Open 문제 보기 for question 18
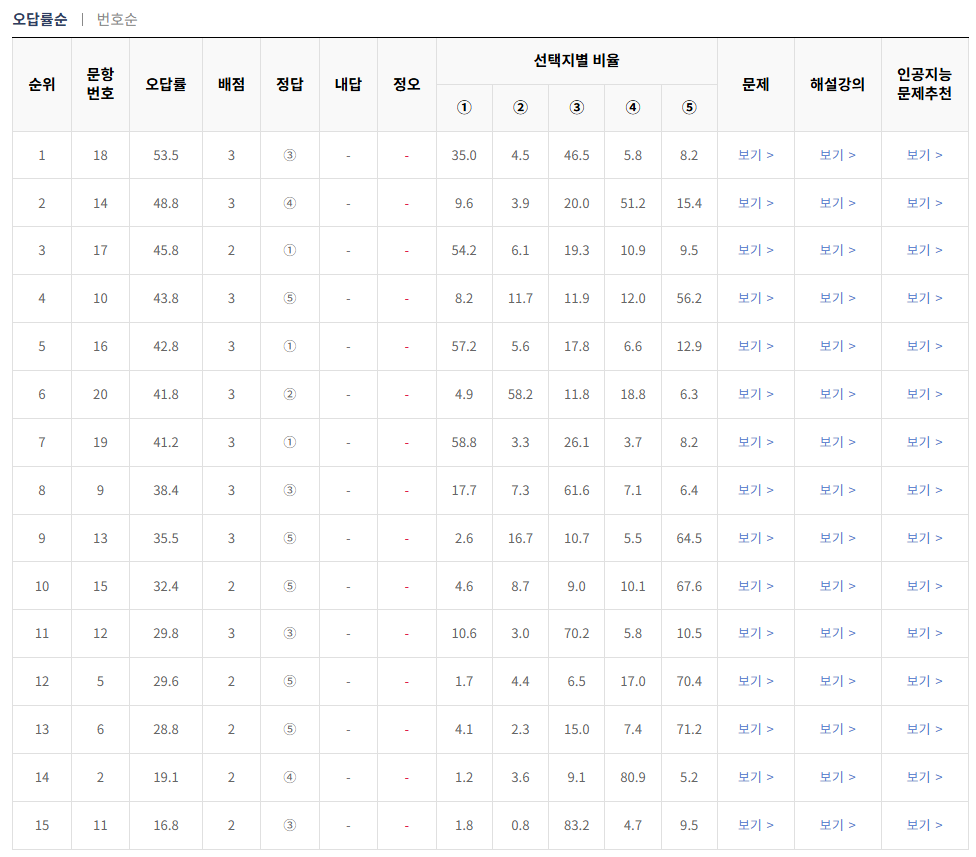This screenshot has width=976, height=857. 753,155
